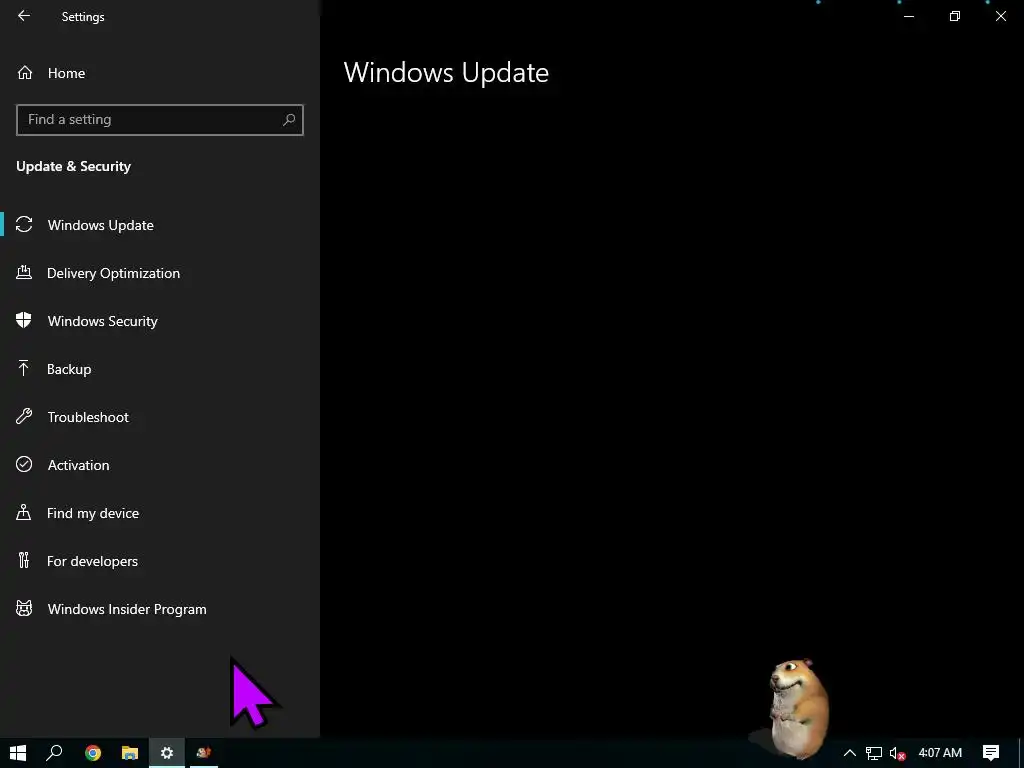Click the Activation checkmark circle icon
1024x768 pixels.
click(24, 464)
